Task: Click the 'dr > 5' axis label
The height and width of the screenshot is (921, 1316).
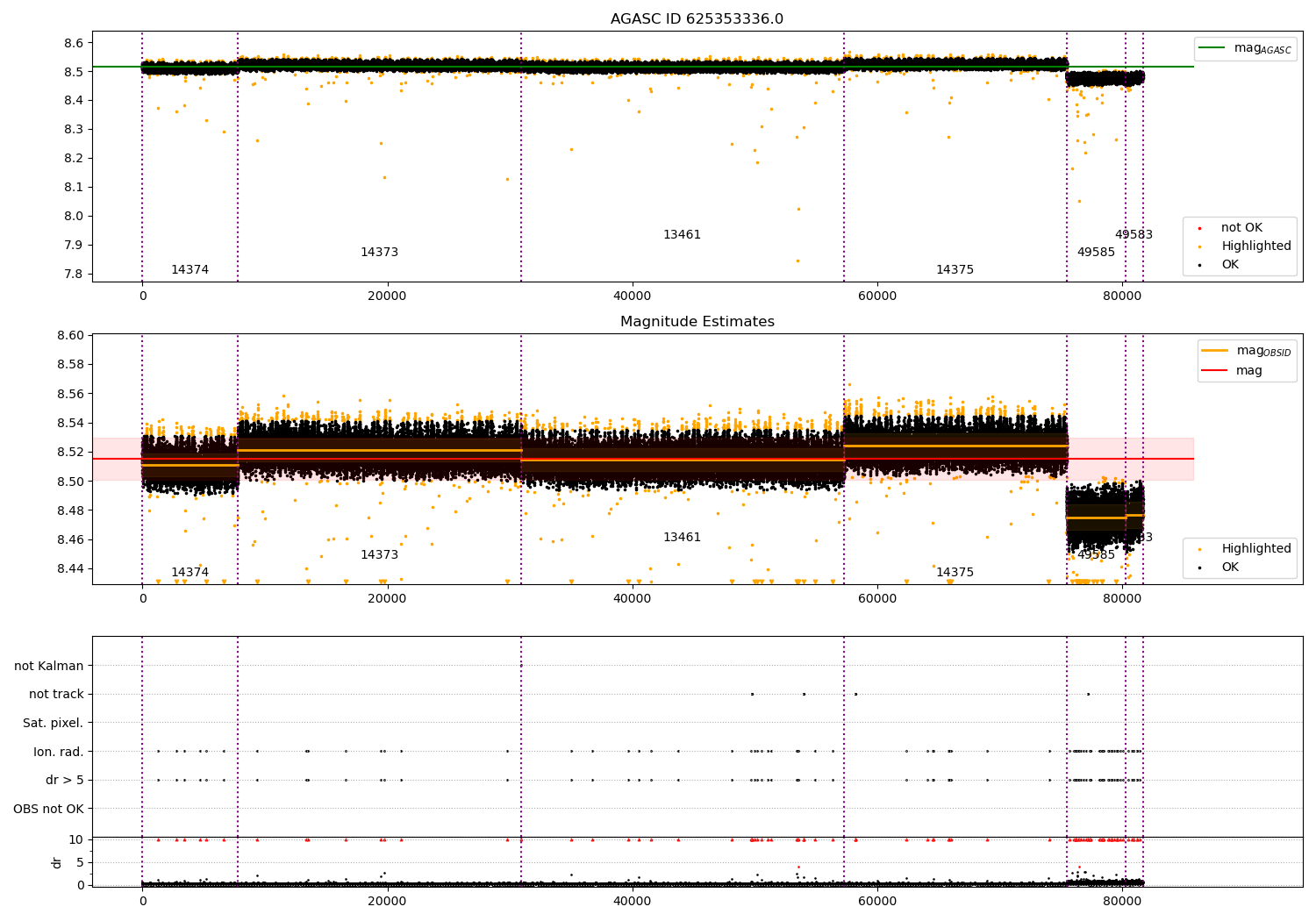Action: coord(65,781)
